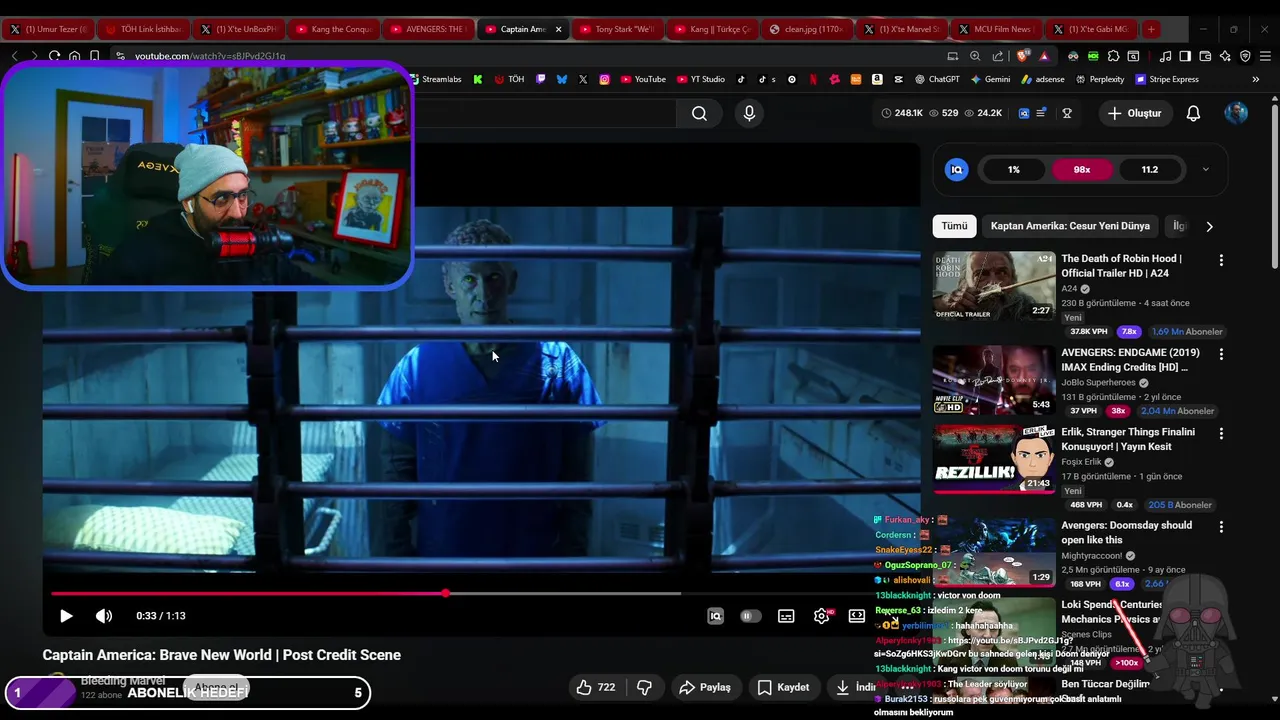The height and width of the screenshot is (720, 1280).
Task: Show more filter chips with right arrow
Action: [1209, 226]
